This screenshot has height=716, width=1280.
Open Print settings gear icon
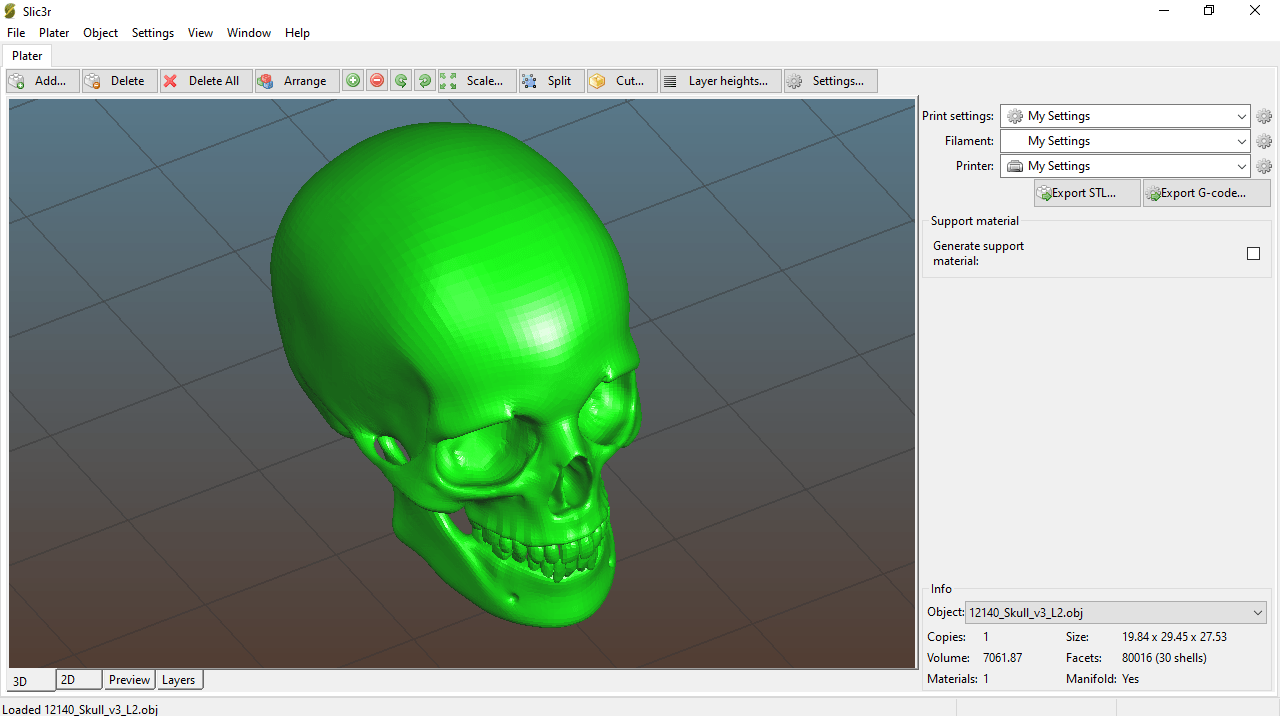[x=1264, y=116]
